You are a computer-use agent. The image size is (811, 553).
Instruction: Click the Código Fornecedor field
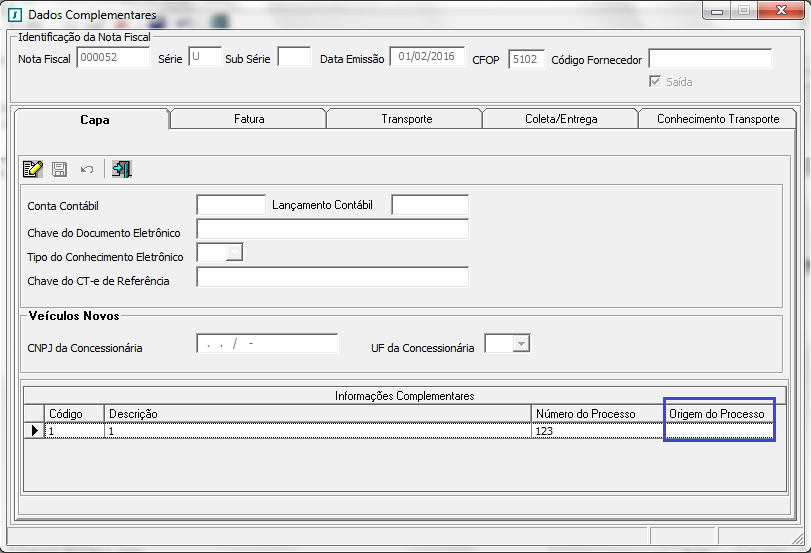coord(710,59)
